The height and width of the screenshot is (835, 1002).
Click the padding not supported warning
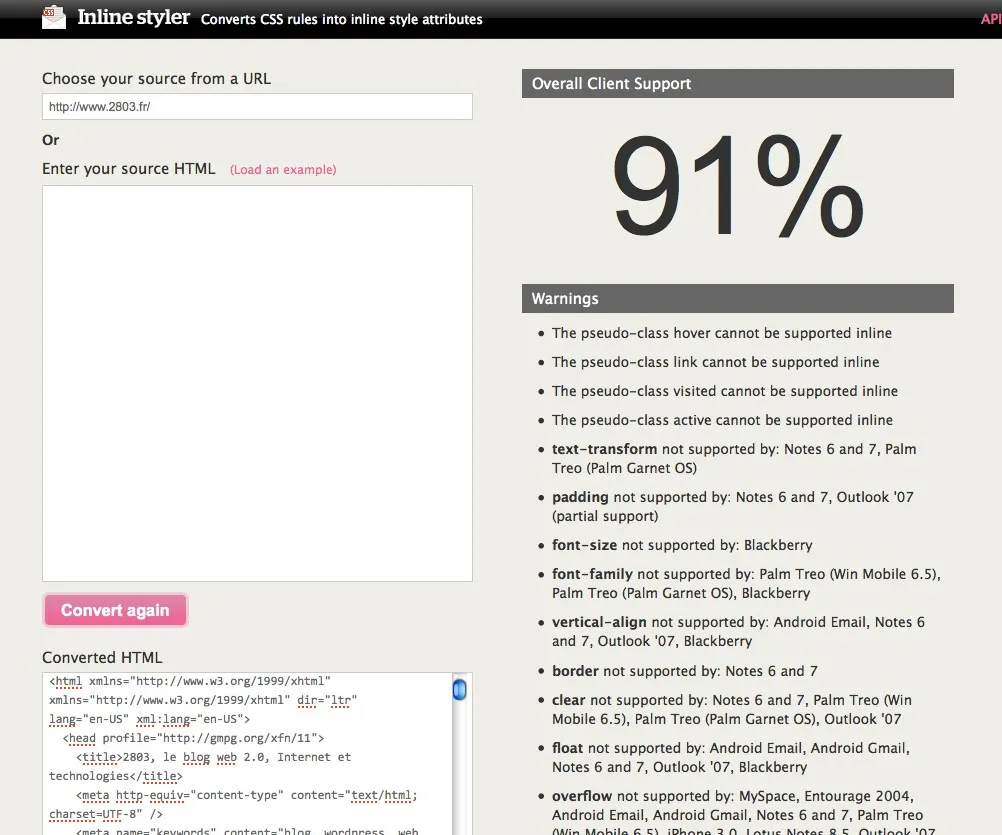[733, 507]
